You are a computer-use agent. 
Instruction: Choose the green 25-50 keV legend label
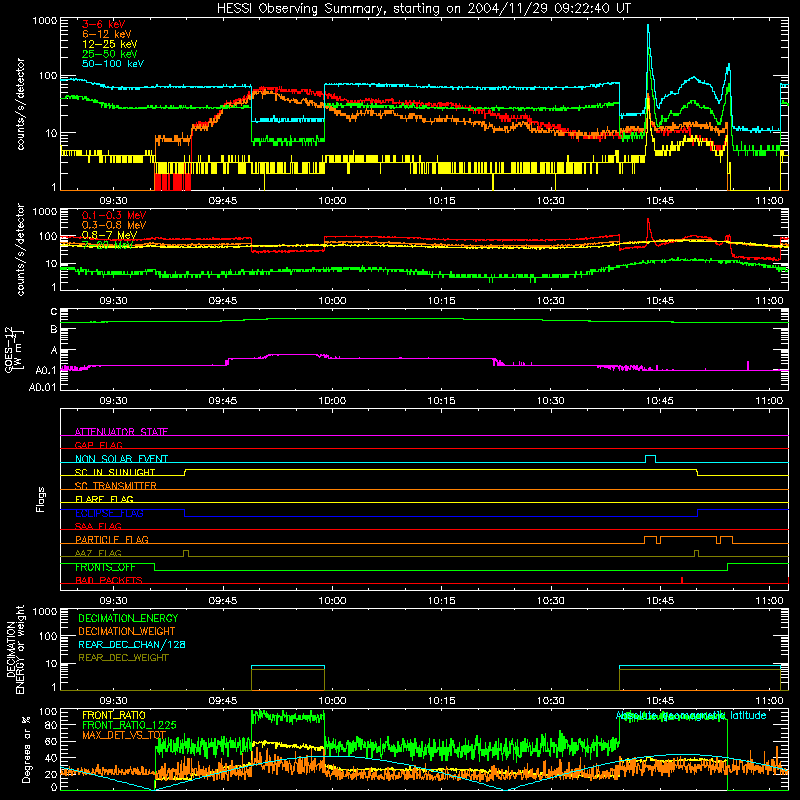[x=109, y=54]
